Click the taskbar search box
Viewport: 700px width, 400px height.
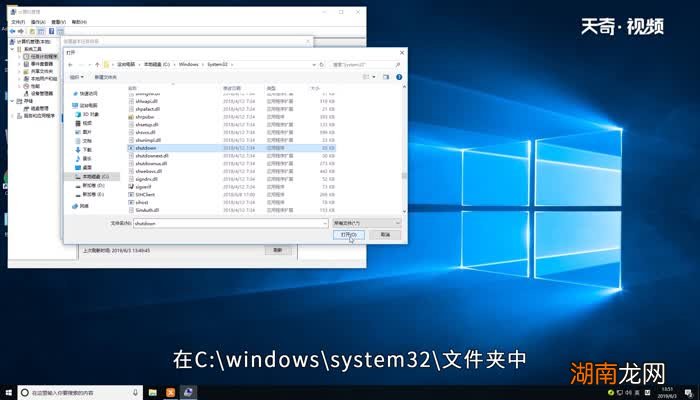pyautogui.click(x=80, y=392)
